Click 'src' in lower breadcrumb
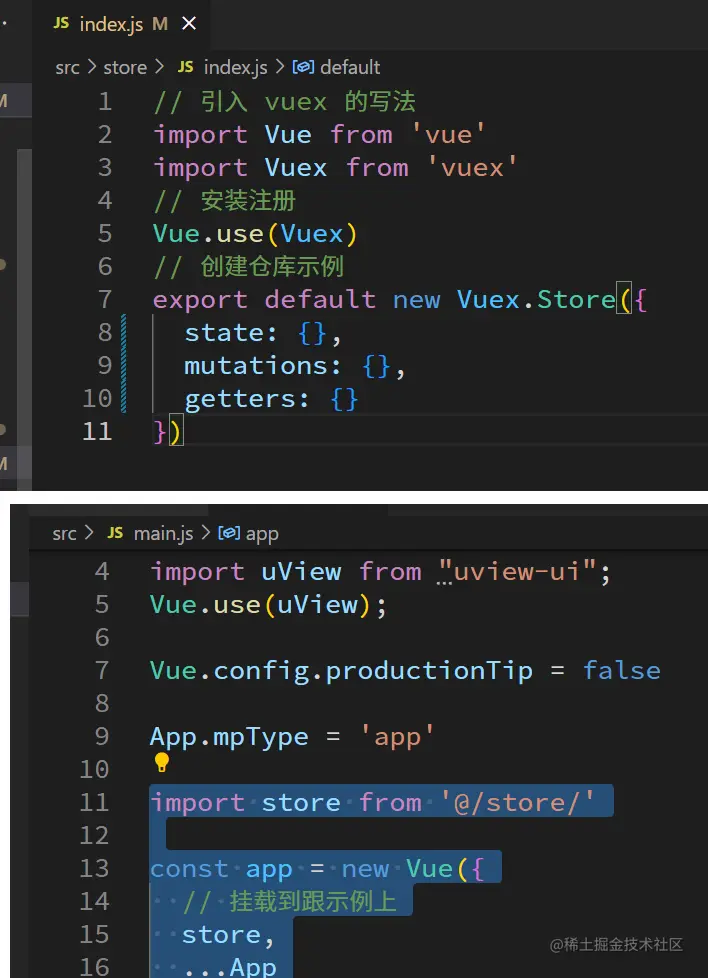708x978 pixels. (64, 533)
